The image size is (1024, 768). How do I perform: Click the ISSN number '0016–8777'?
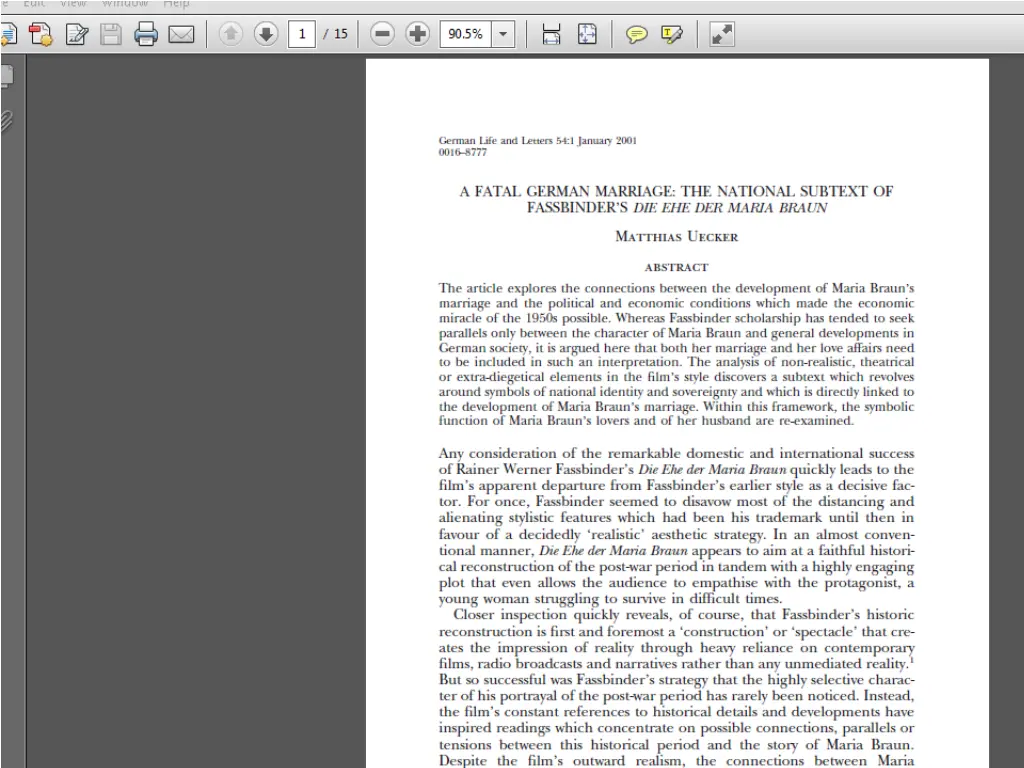pos(463,152)
